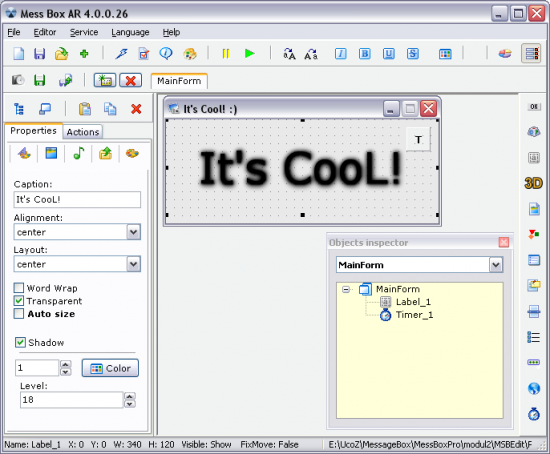Toggle italic formatting button

click(341, 54)
